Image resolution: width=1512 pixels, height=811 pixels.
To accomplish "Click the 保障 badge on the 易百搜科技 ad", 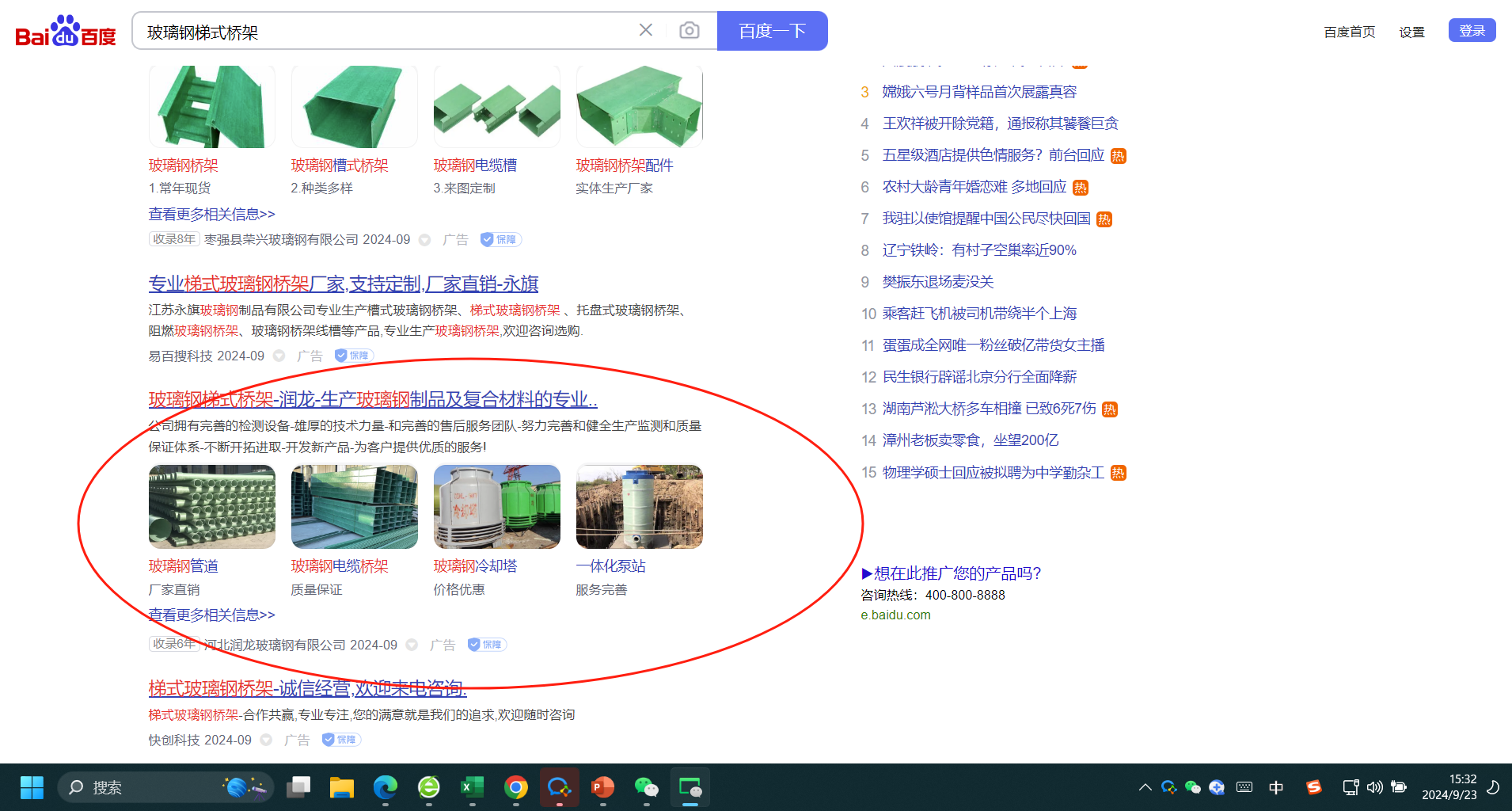I will click(354, 356).
